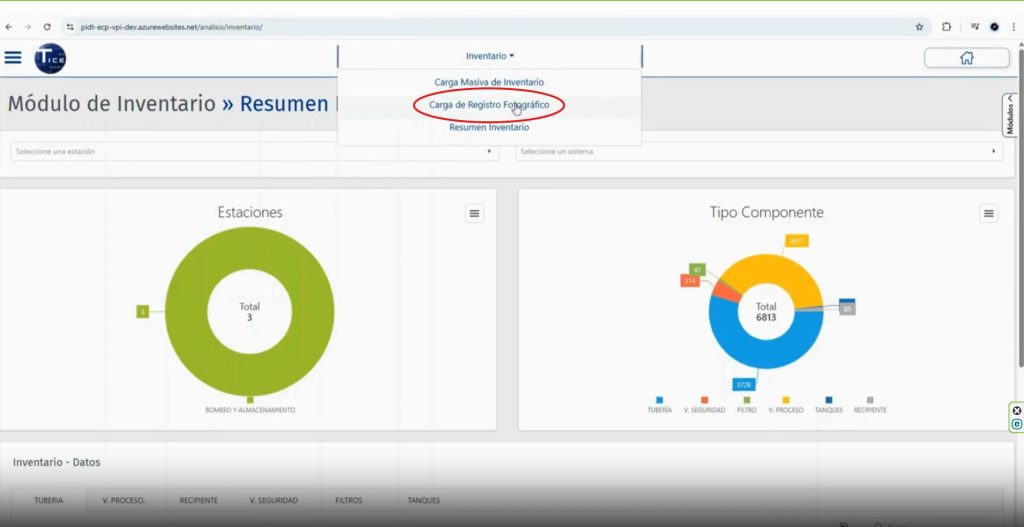Expand the 'Seleccione una estación' dropdown
The image size is (1024, 527).
(255, 151)
